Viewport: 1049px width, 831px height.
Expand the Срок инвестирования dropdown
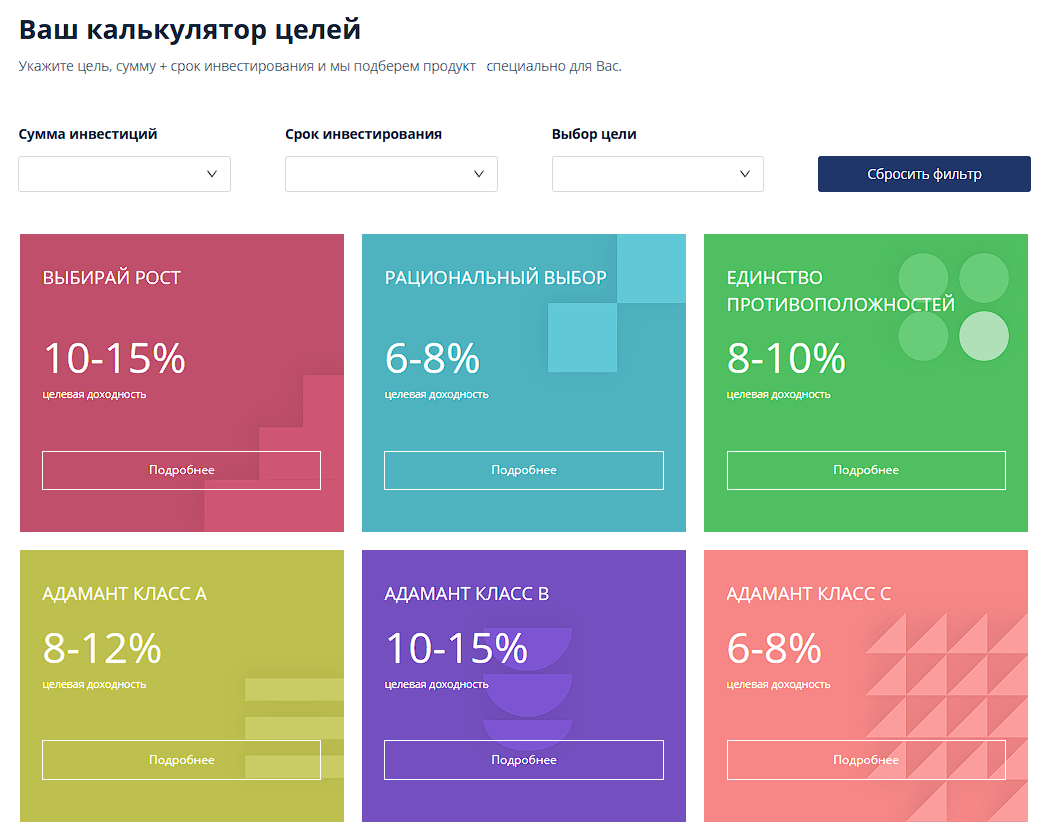tap(391, 174)
